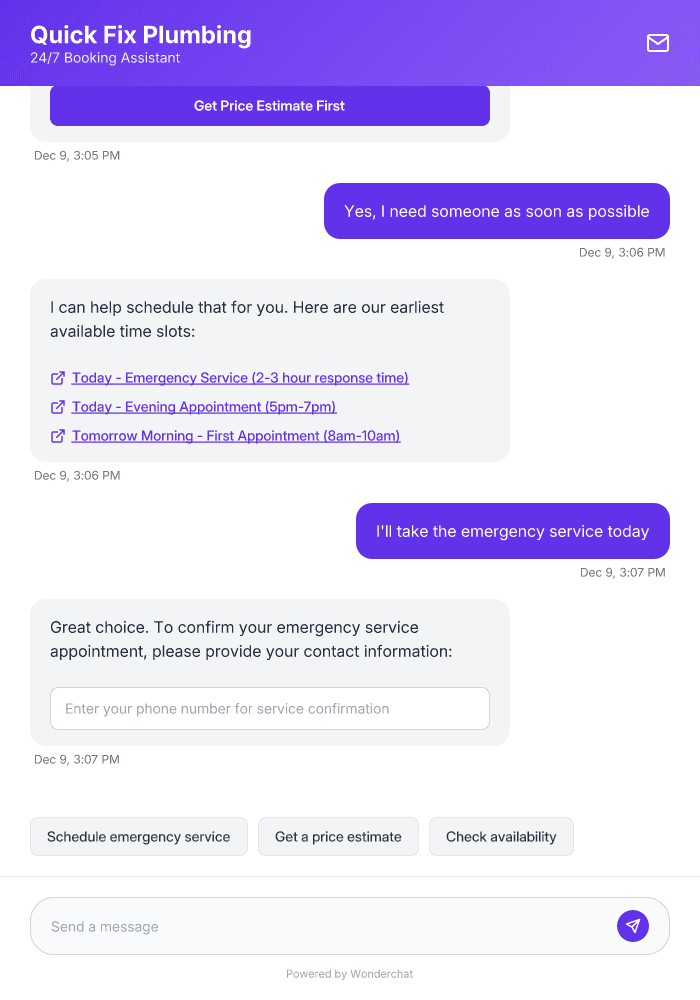
Task: Open the envelope icon in the header
Action: 658,43
